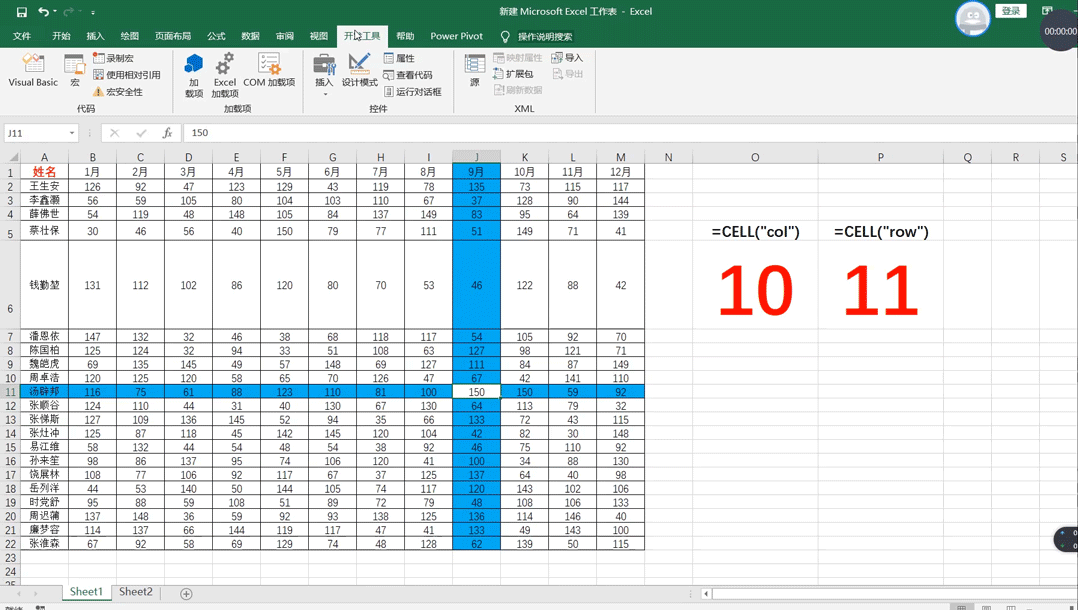The width and height of the screenshot is (1078, 610).
Task: Open the 文件 tab
Action: (x=22, y=36)
